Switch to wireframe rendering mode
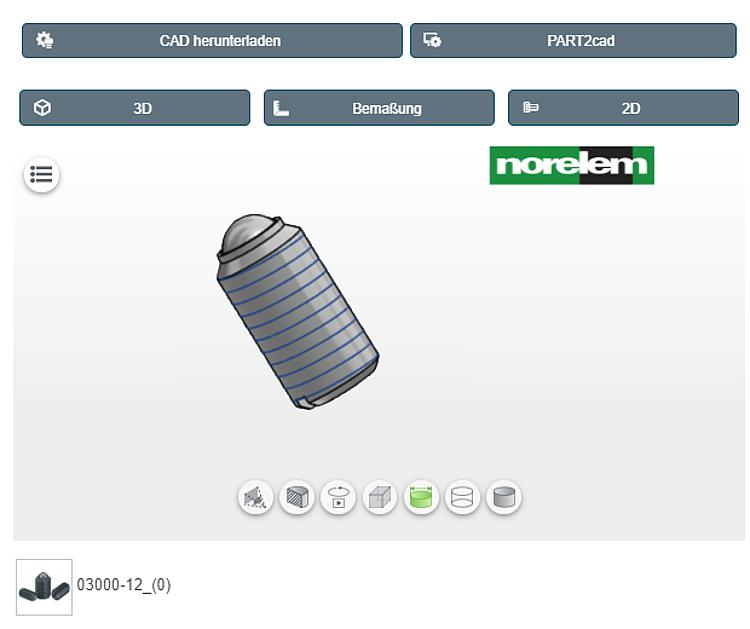 [x=463, y=497]
